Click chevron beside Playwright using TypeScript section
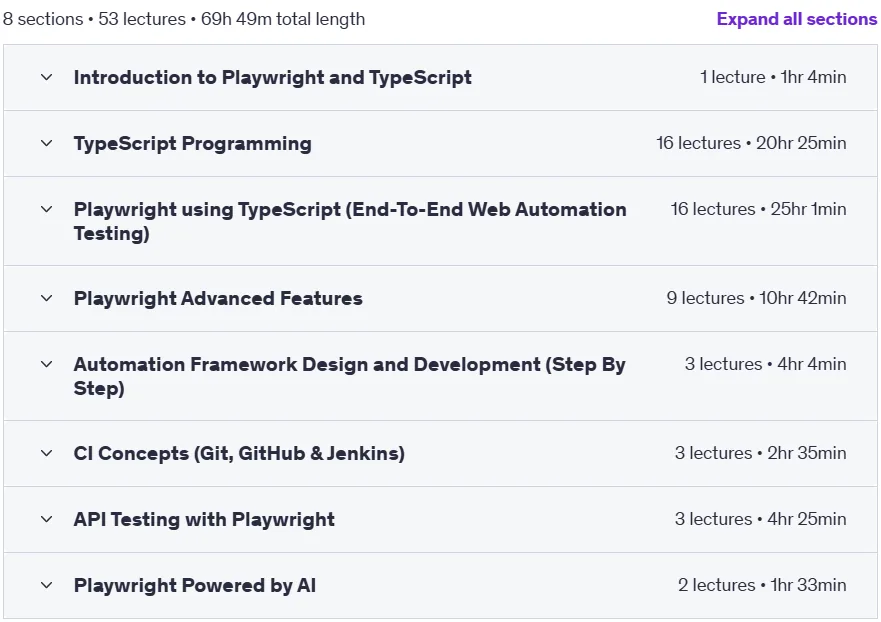Image resolution: width=881 pixels, height=622 pixels. pyautogui.click(x=47, y=210)
